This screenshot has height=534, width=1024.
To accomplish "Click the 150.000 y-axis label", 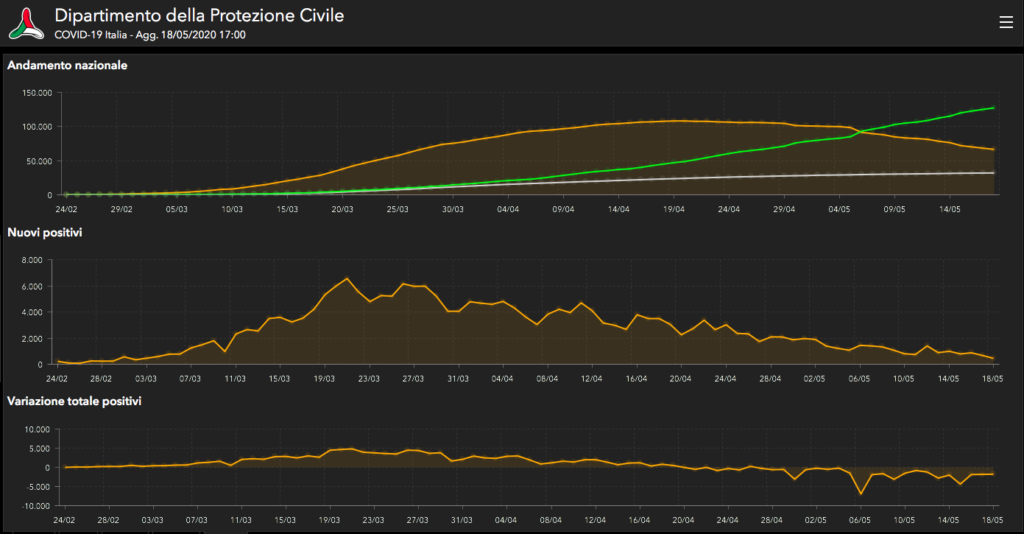I will (x=36, y=93).
